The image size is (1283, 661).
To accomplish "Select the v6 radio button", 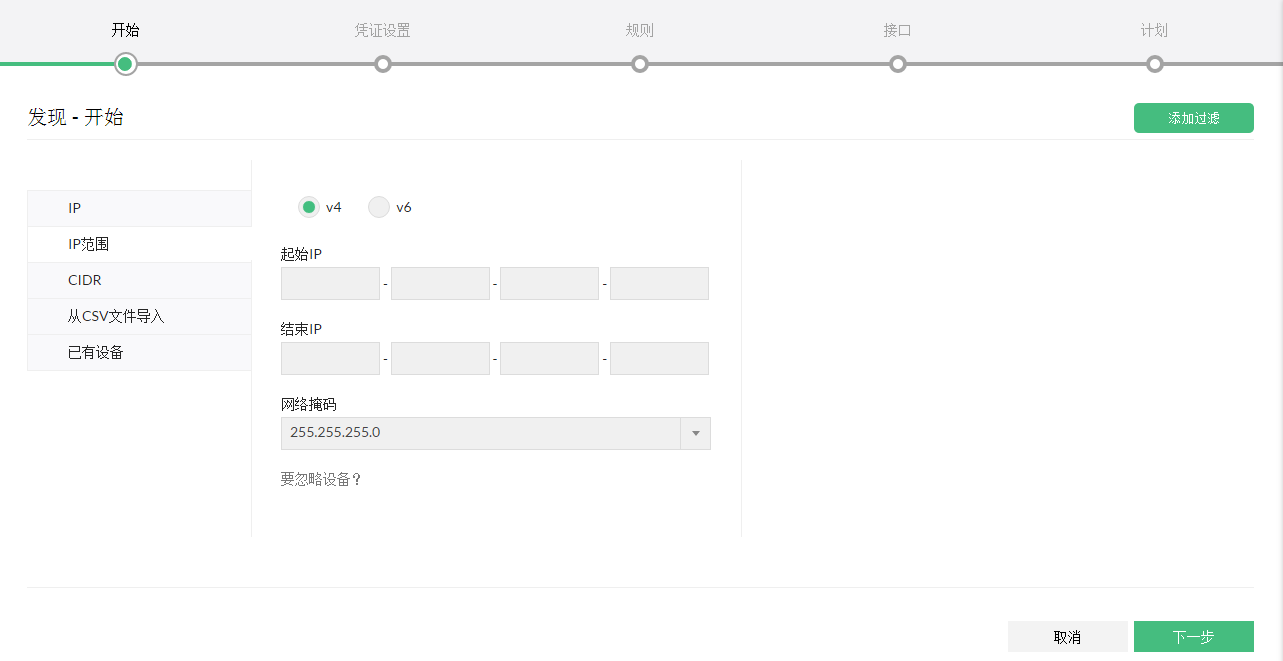I will (379, 207).
